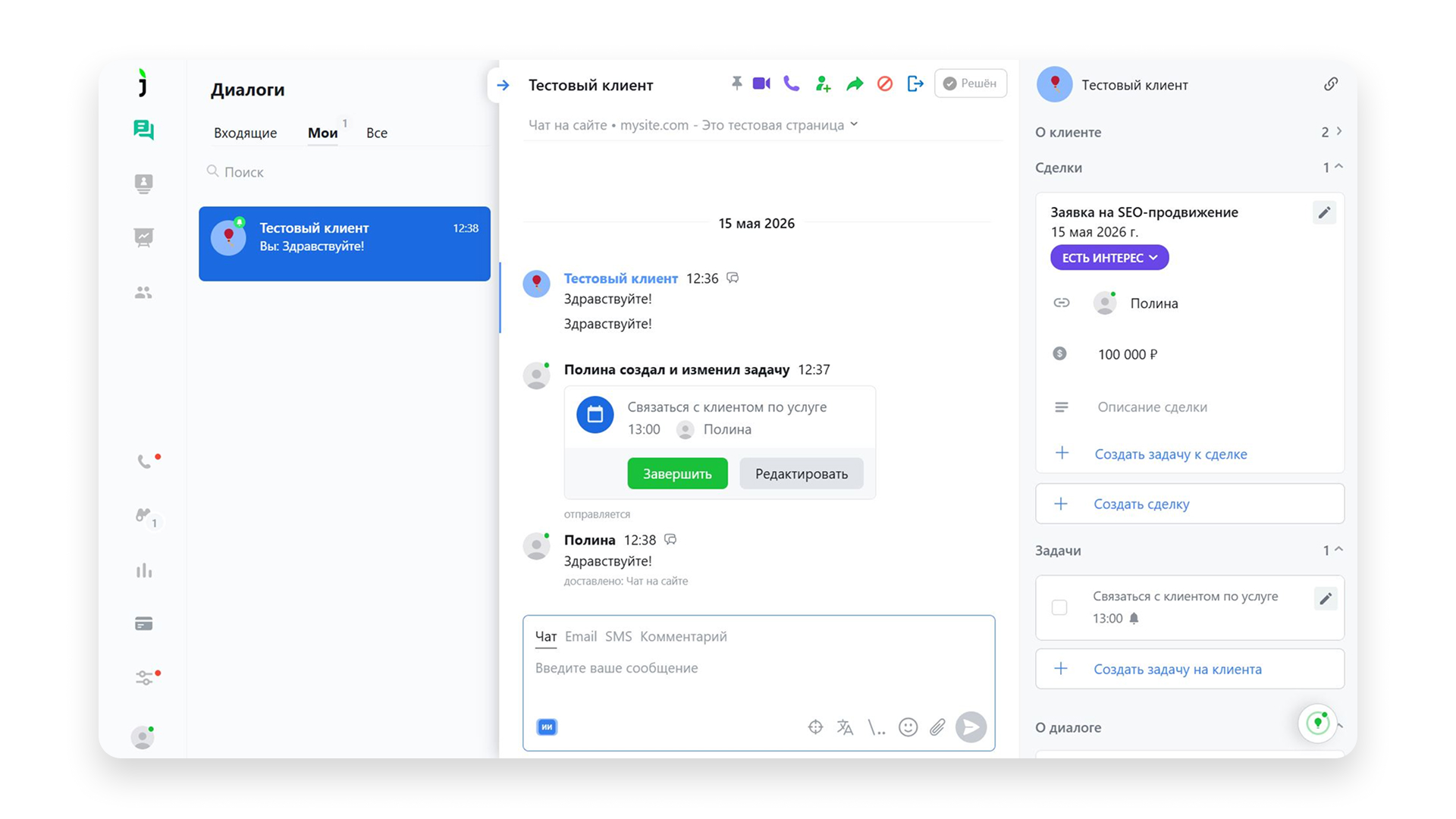Open the operator profile avatar in sidebar
Viewport: 1456px width, 819px height.
(143, 737)
